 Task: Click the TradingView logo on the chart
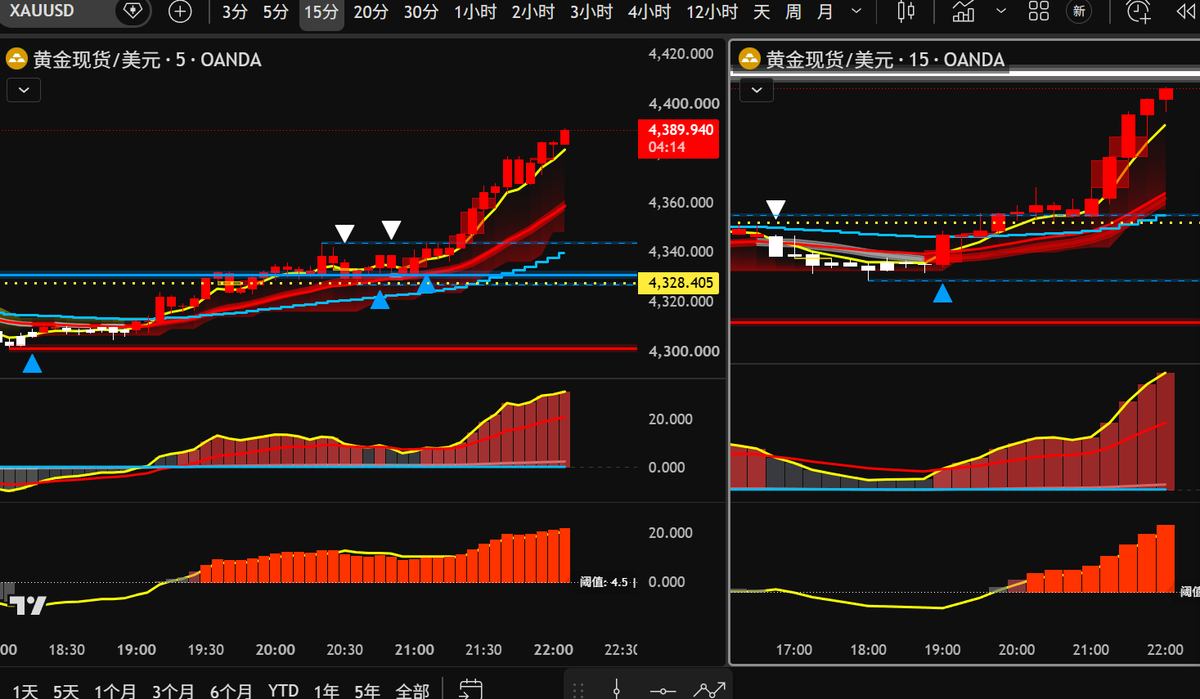coord(29,605)
